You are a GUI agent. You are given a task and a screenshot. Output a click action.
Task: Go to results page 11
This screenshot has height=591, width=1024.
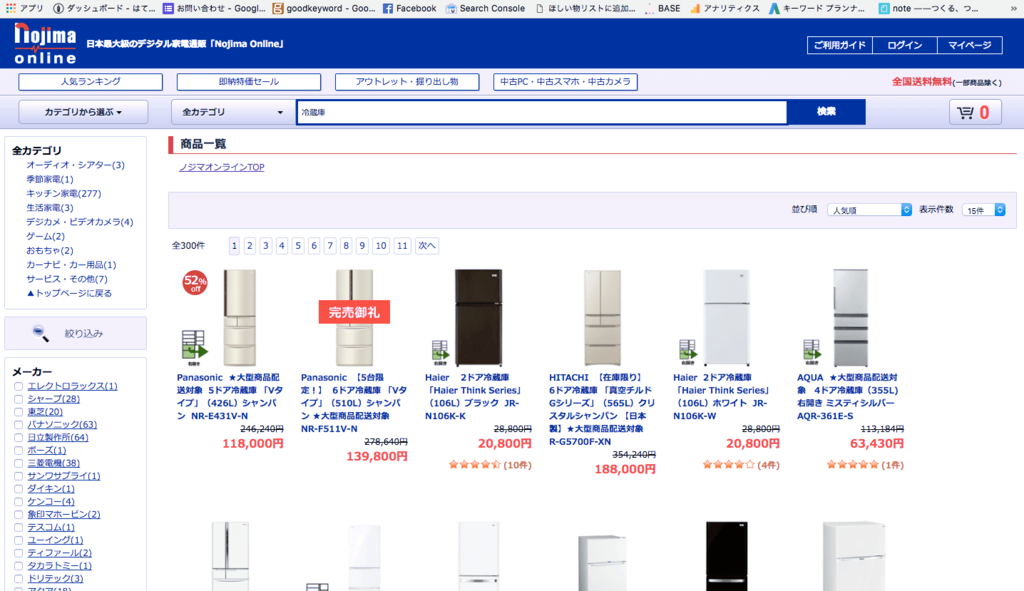pos(402,246)
